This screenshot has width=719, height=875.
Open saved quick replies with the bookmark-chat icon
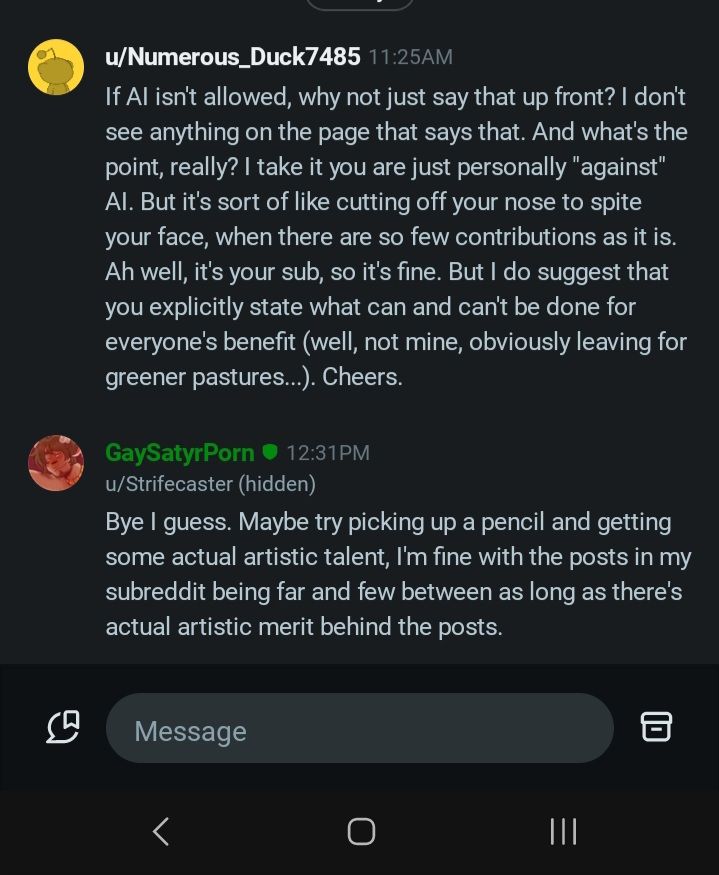tap(63, 727)
